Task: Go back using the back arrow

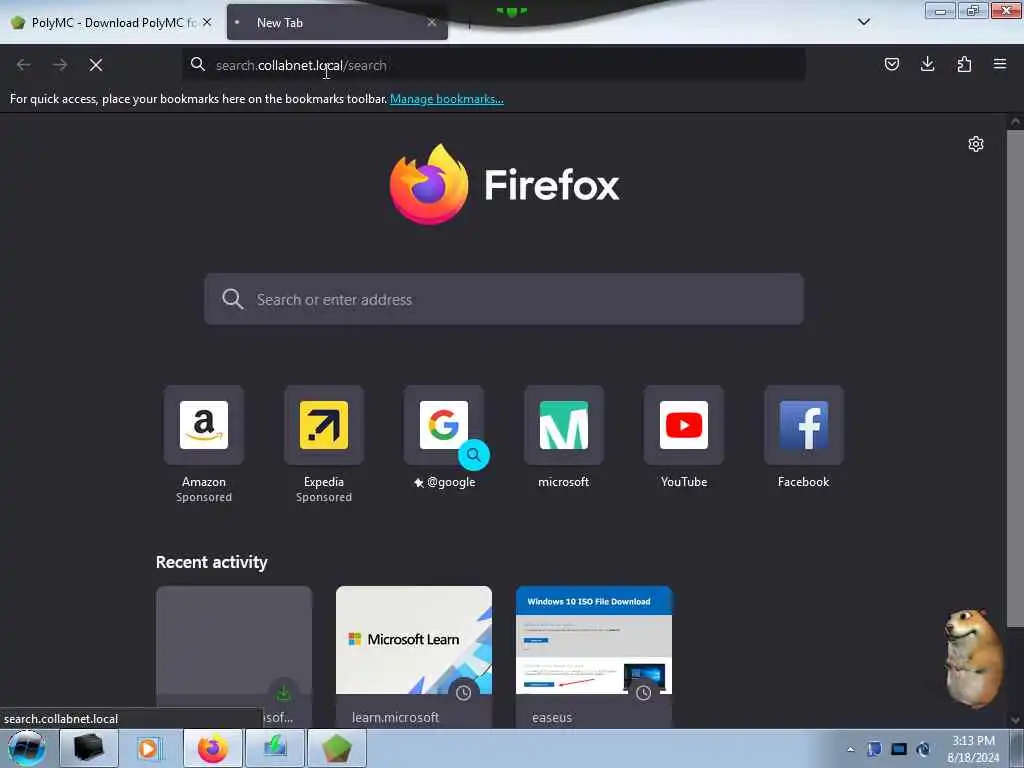Action: tap(24, 65)
